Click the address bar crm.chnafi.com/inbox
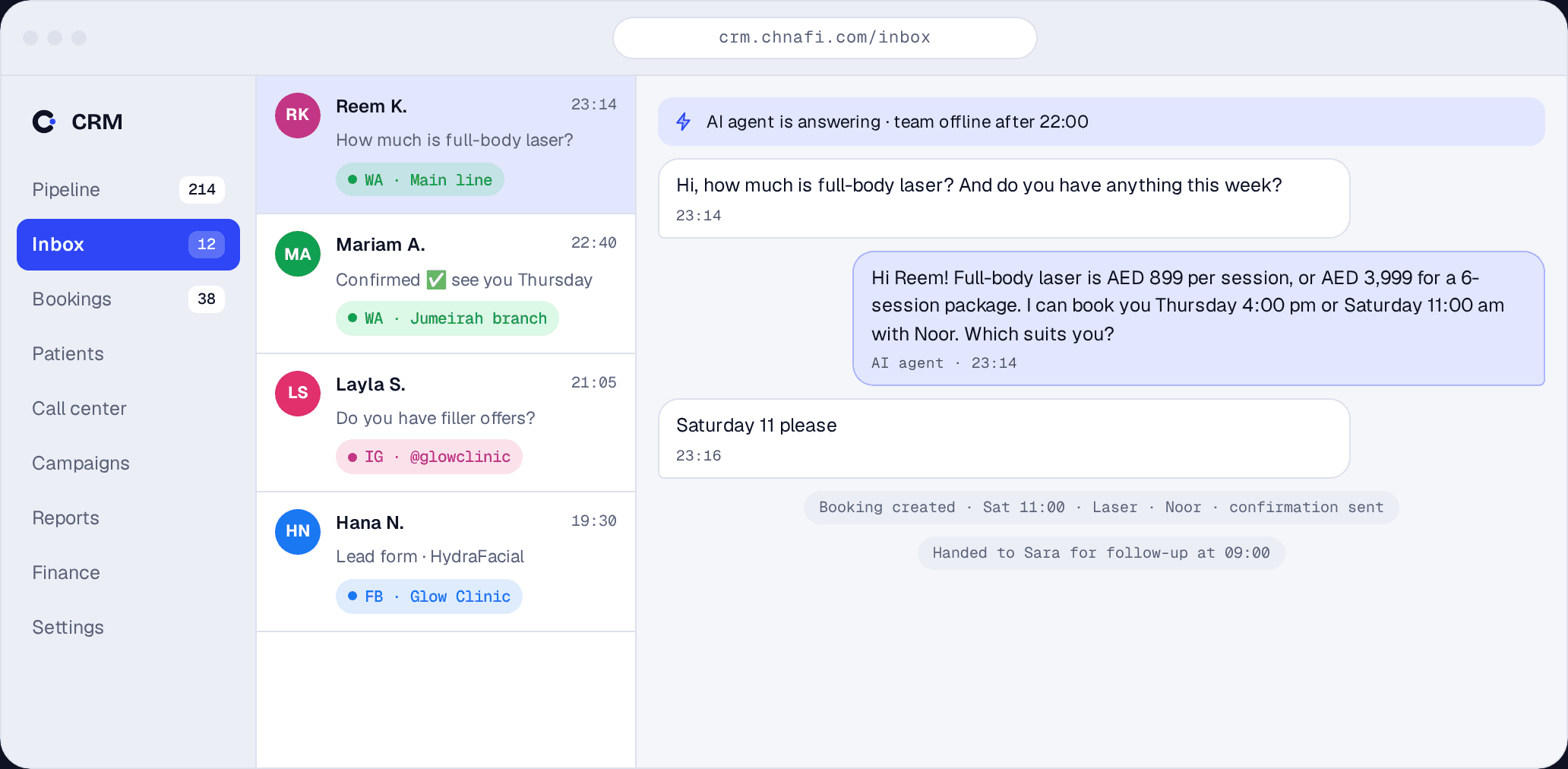The height and width of the screenshot is (769, 1568). click(825, 38)
